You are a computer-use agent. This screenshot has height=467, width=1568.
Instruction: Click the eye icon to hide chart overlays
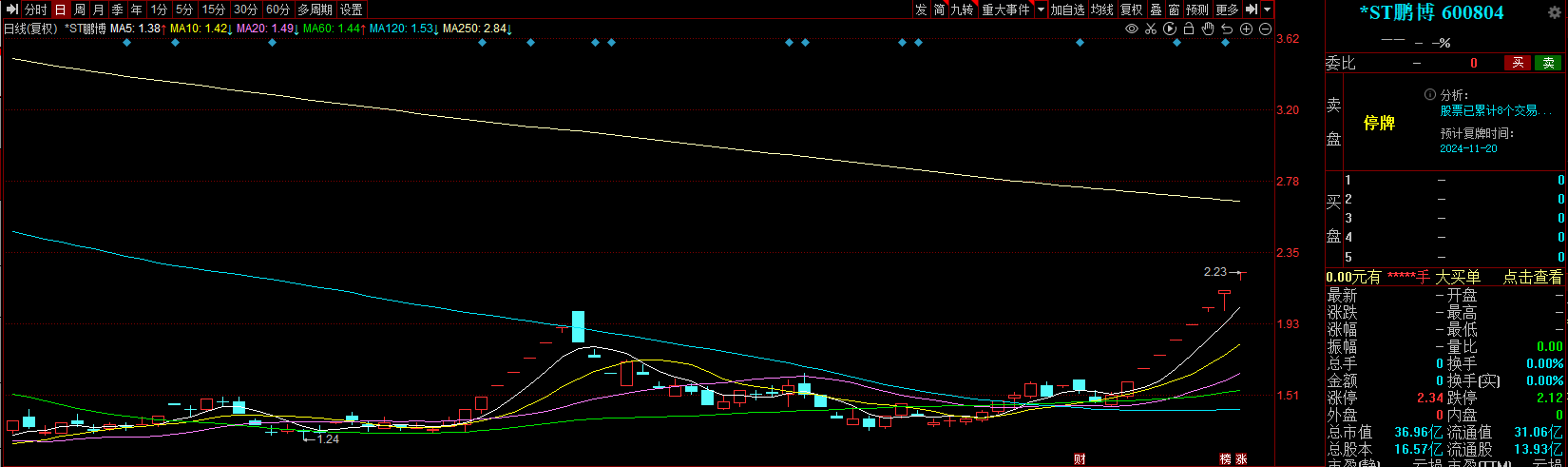(x=1132, y=29)
